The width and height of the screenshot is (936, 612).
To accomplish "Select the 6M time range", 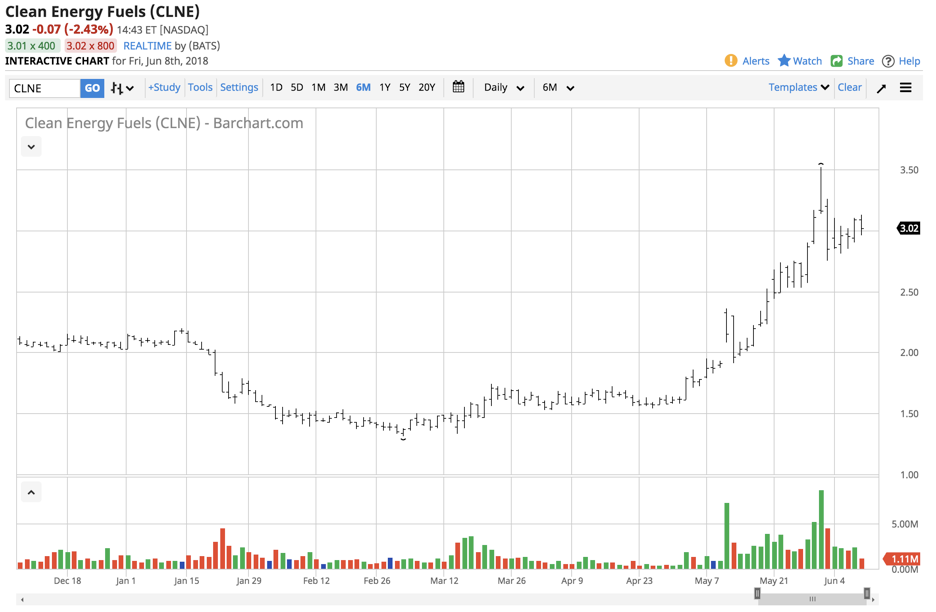I will [x=363, y=87].
